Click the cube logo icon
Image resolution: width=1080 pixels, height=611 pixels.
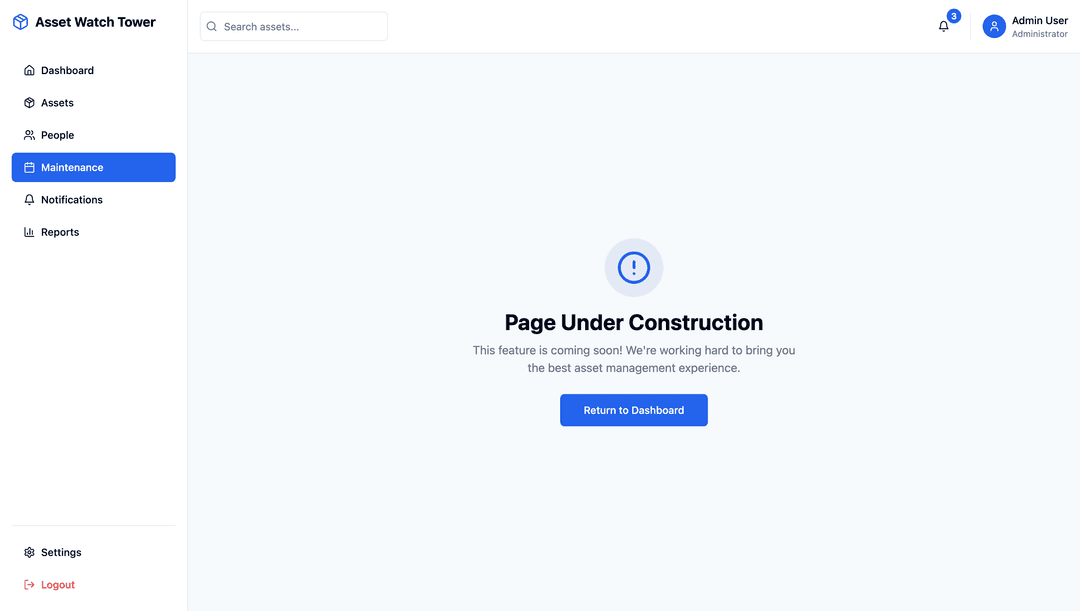point(20,22)
